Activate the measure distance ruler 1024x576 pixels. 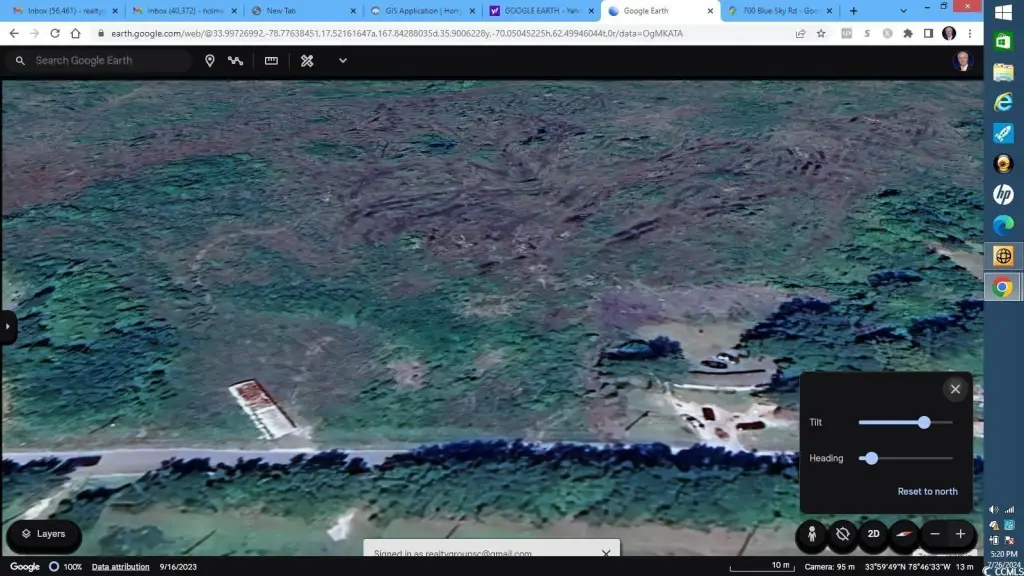coord(271,61)
